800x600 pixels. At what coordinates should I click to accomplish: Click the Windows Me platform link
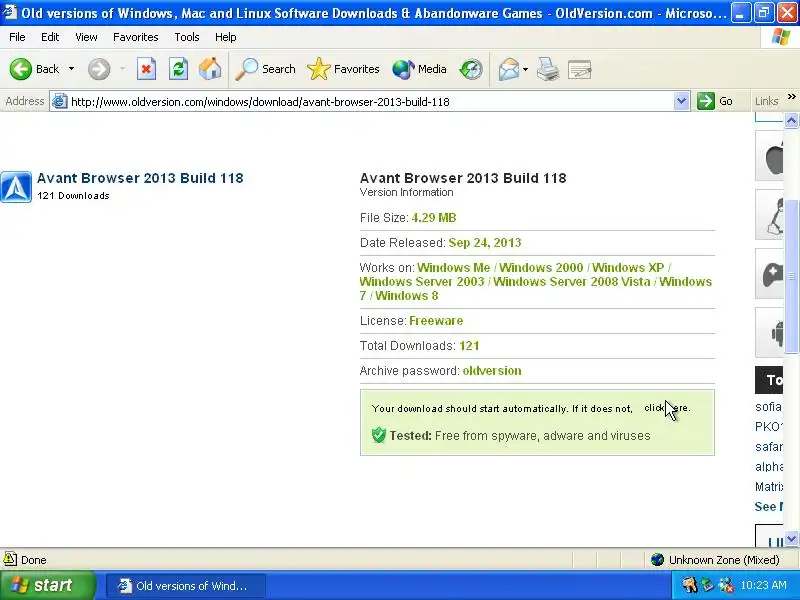(x=454, y=268)
